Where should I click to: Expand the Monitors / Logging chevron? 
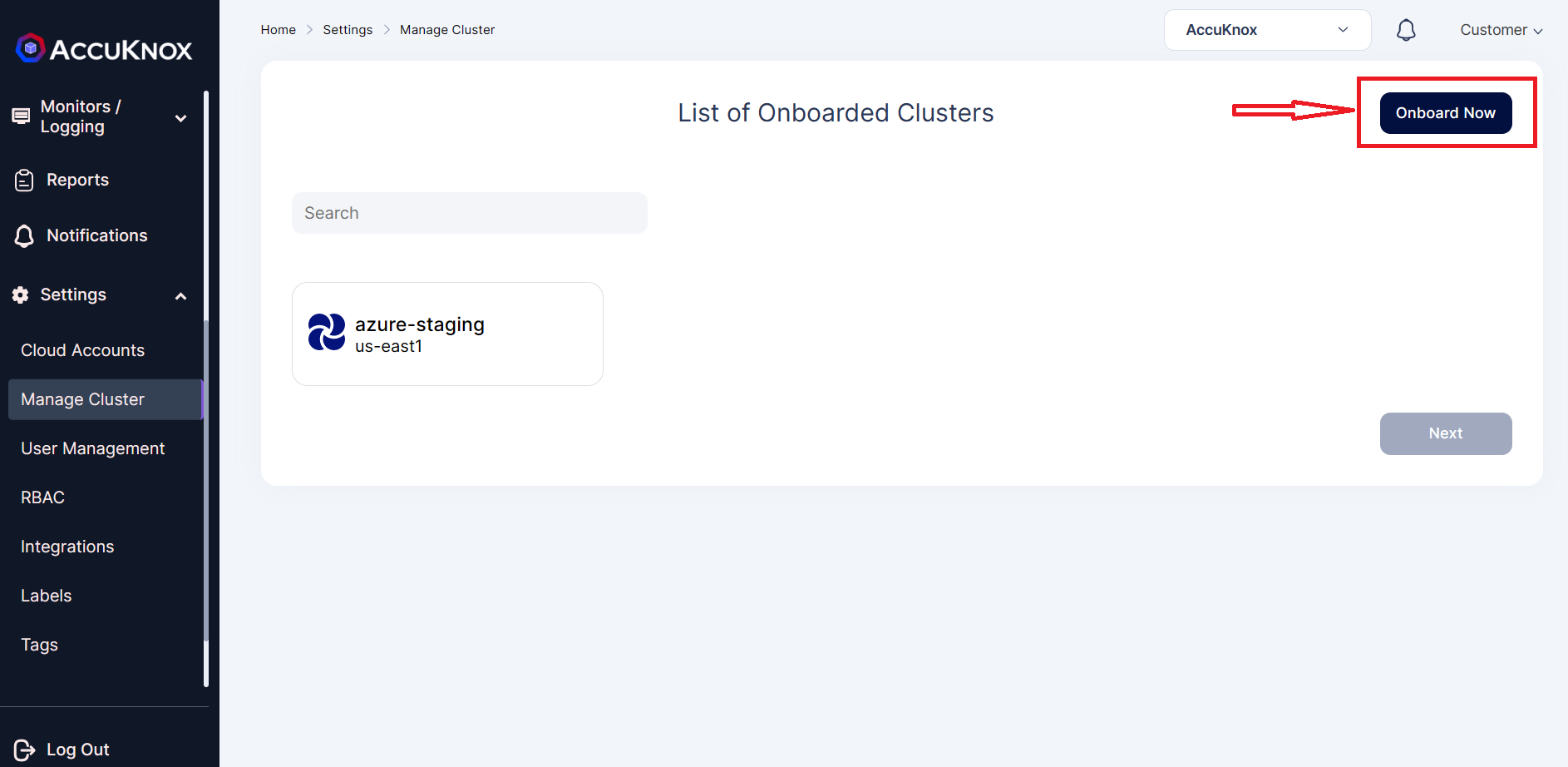pos(180,118)
